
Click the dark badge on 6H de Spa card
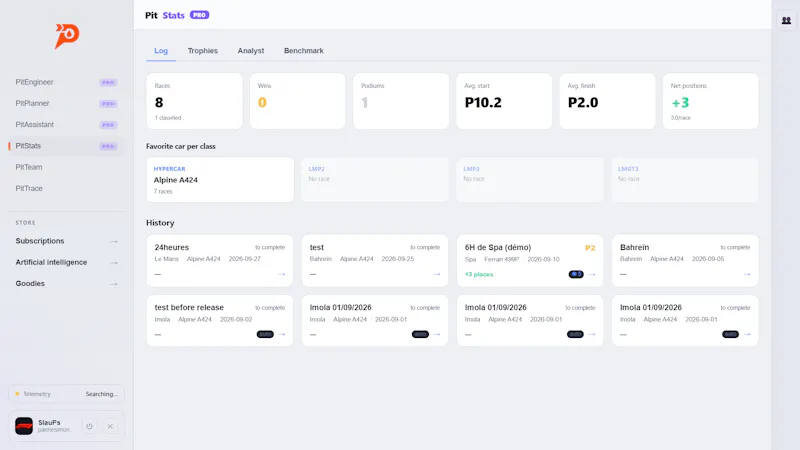[x=576, y=274]
